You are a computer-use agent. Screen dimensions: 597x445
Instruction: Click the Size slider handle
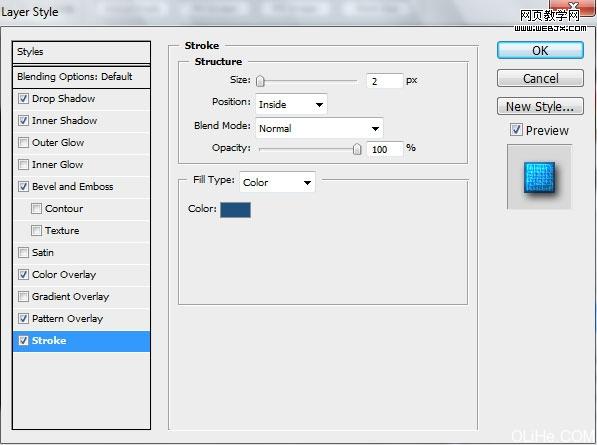tap(260, 81)
